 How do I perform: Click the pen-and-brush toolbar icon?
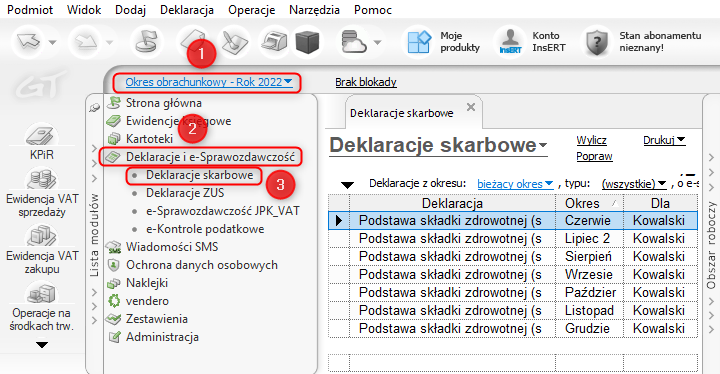tap(234, 42)
